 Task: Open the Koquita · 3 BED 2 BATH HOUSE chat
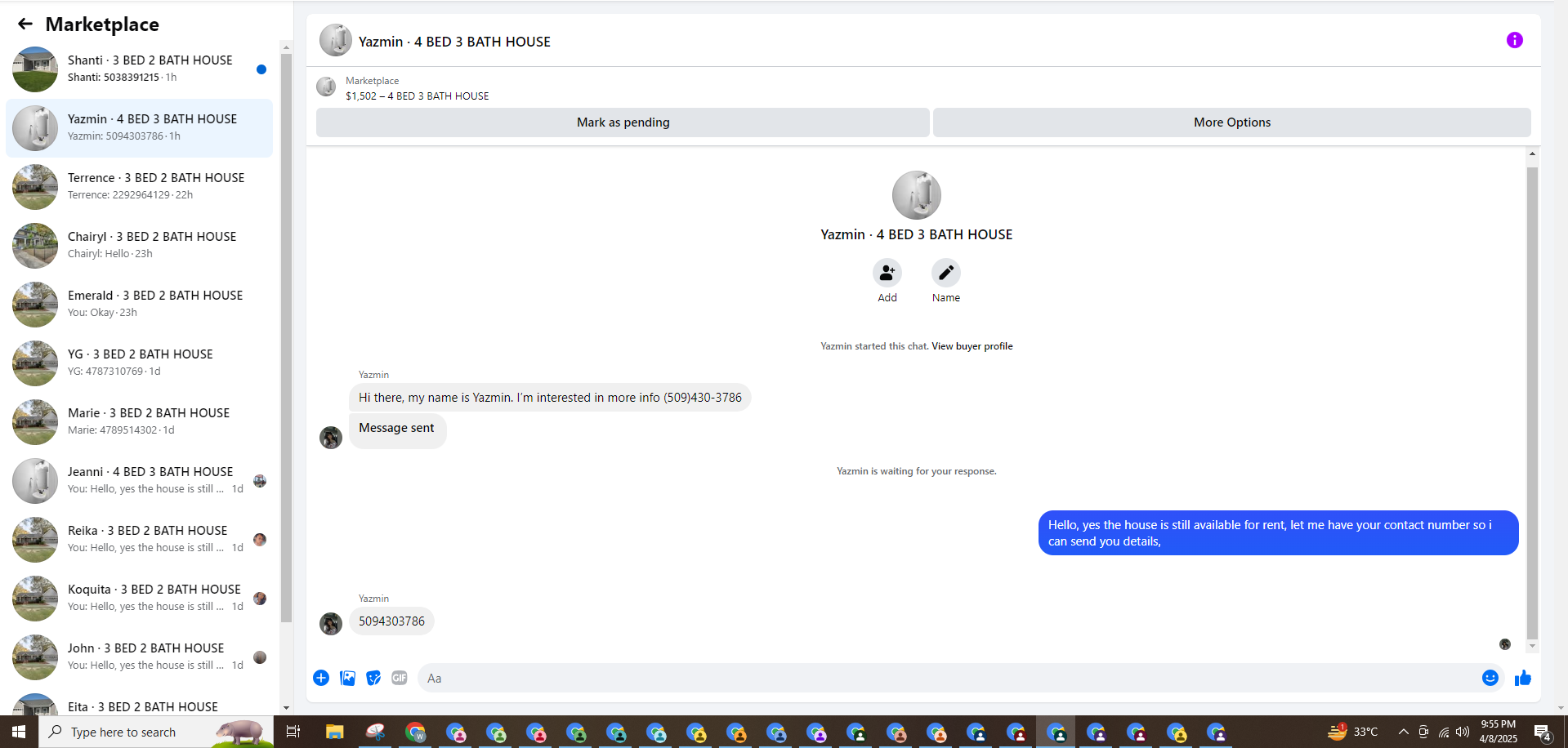[x=140, y=599]
